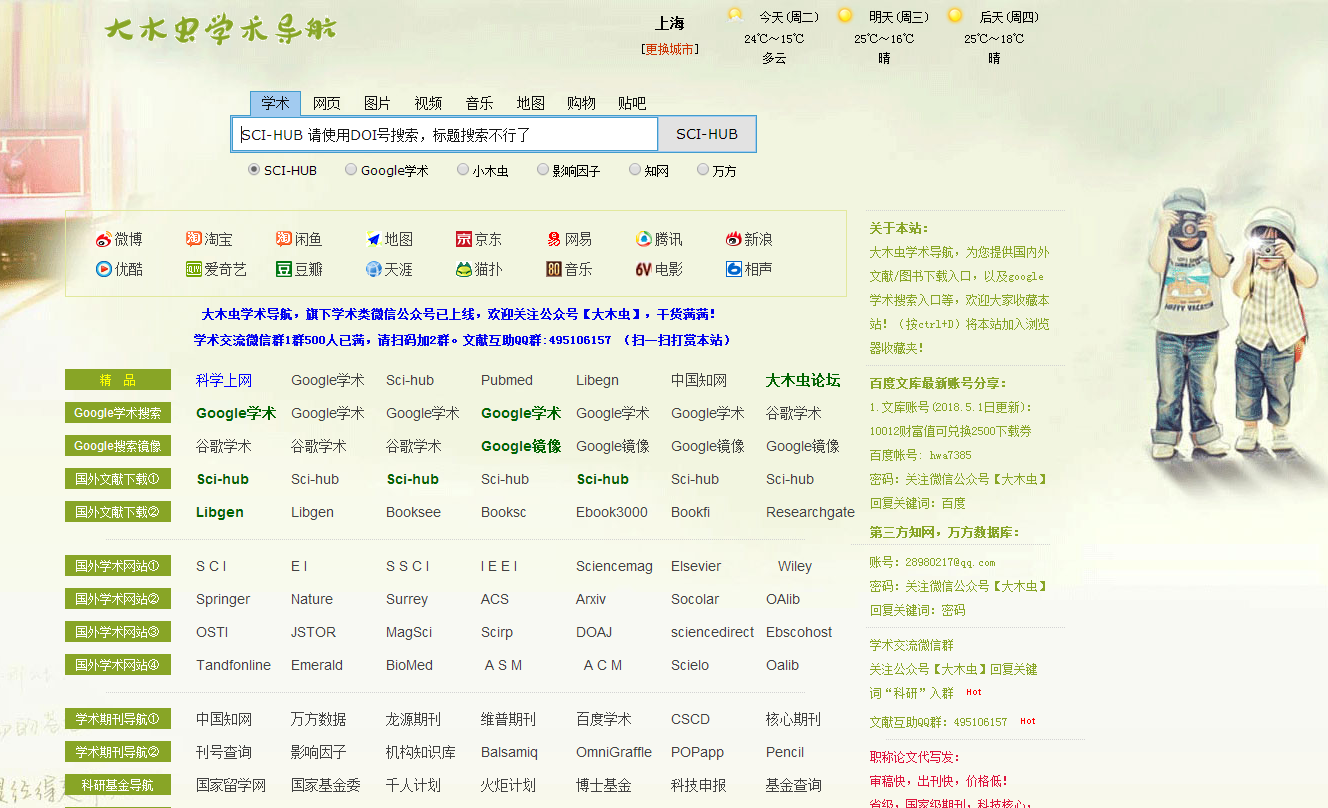Open Tencent (腾讯) penguin icon

[644, 240]
